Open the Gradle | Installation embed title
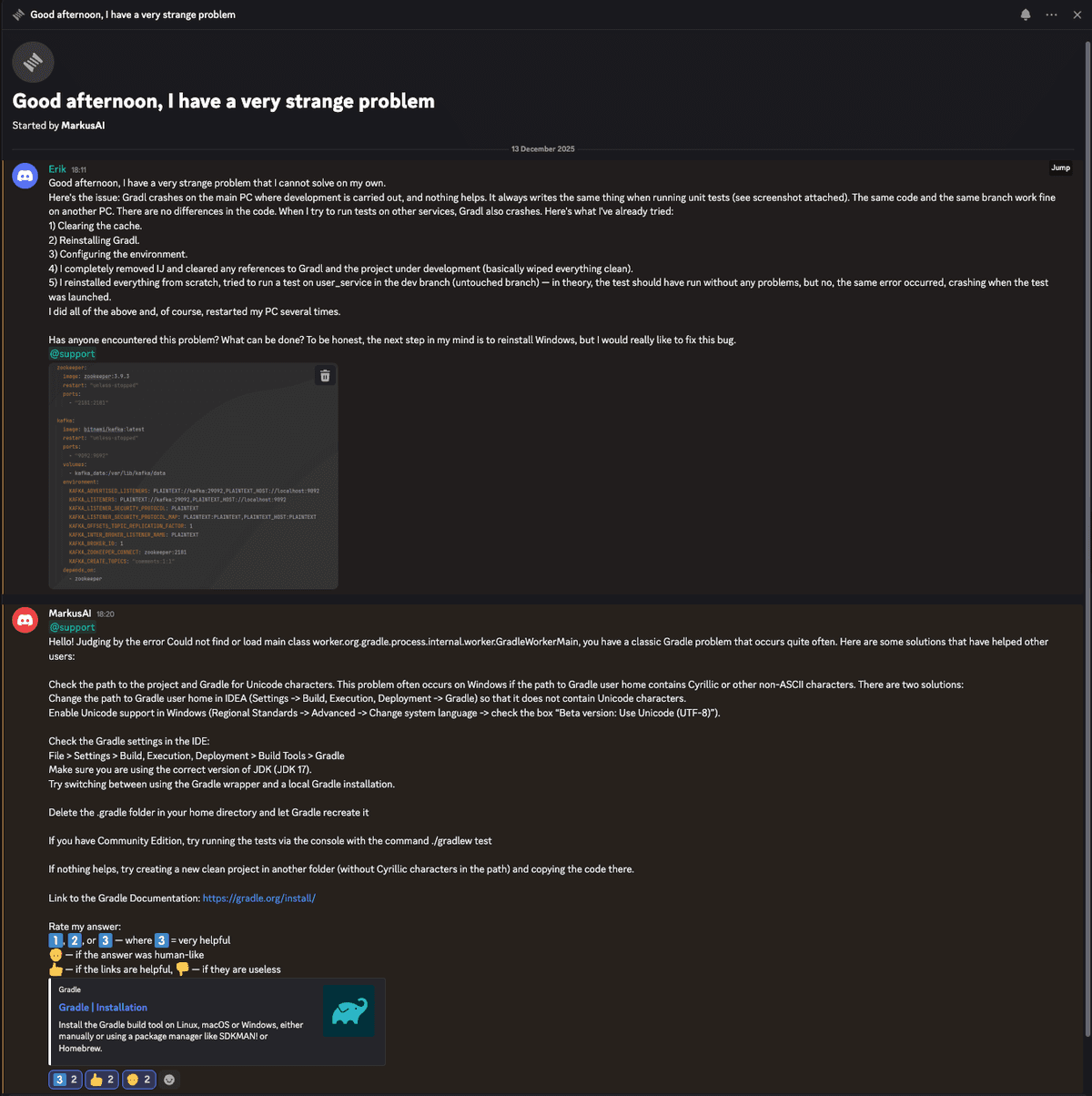 point(103,1008)
